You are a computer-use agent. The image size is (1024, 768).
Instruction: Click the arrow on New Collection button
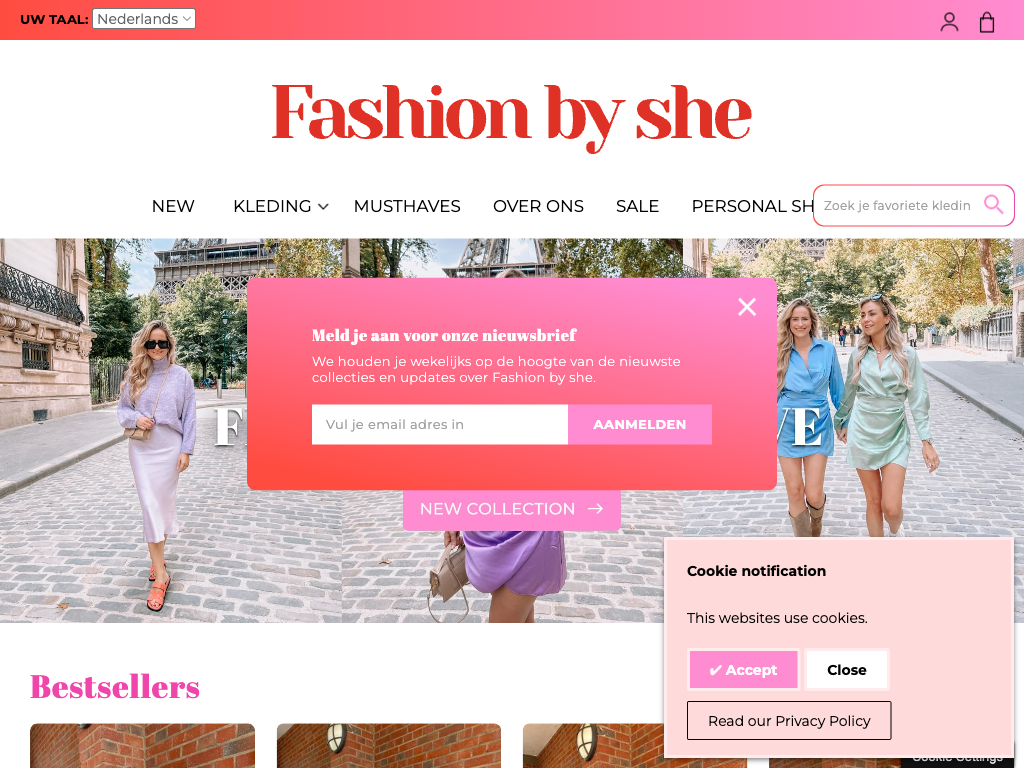click(x=595, y=509)
